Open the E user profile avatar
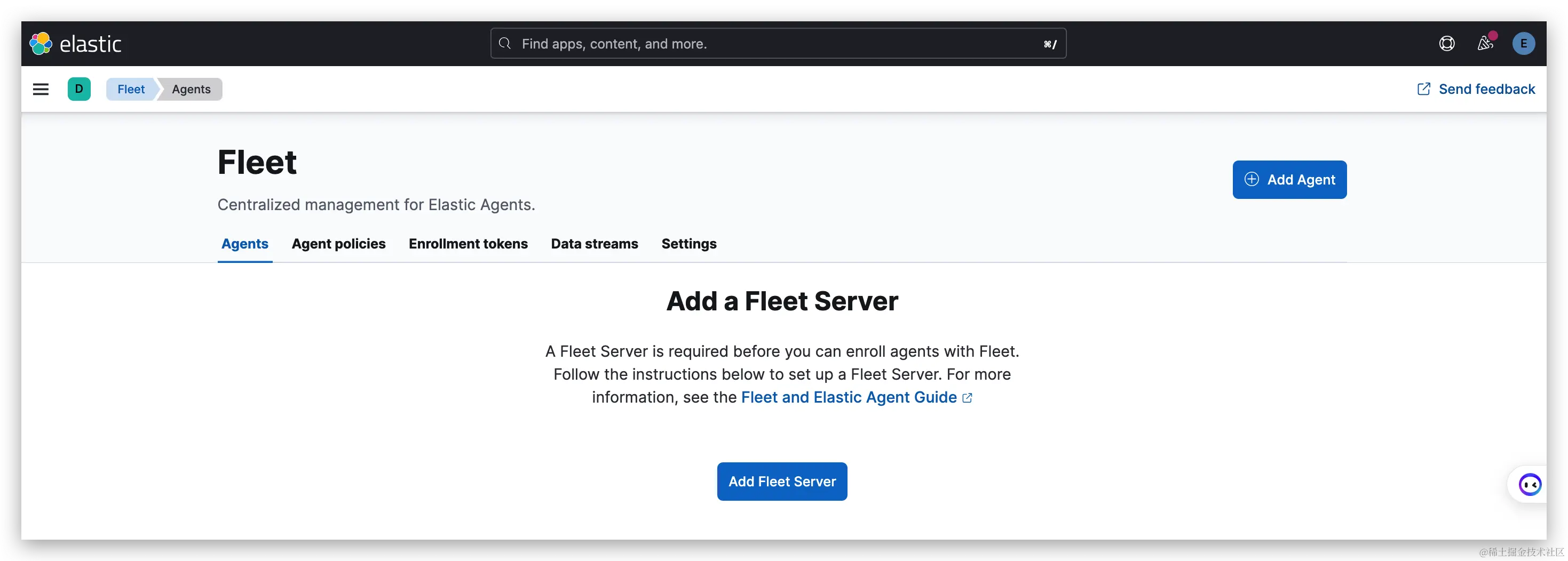The image size is (1568, 561). [x=1524, y=44]
